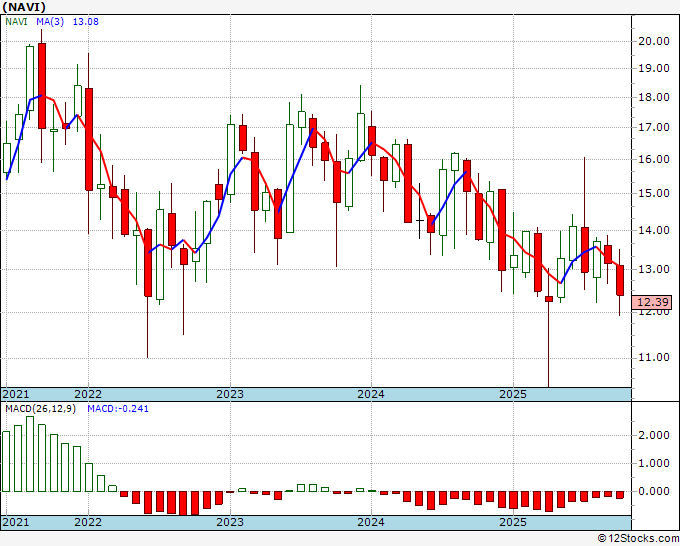The height and width of the screenshot is (546, 680).
Task: Click 2025 on the price chart timeline
Action: [513, 394]
